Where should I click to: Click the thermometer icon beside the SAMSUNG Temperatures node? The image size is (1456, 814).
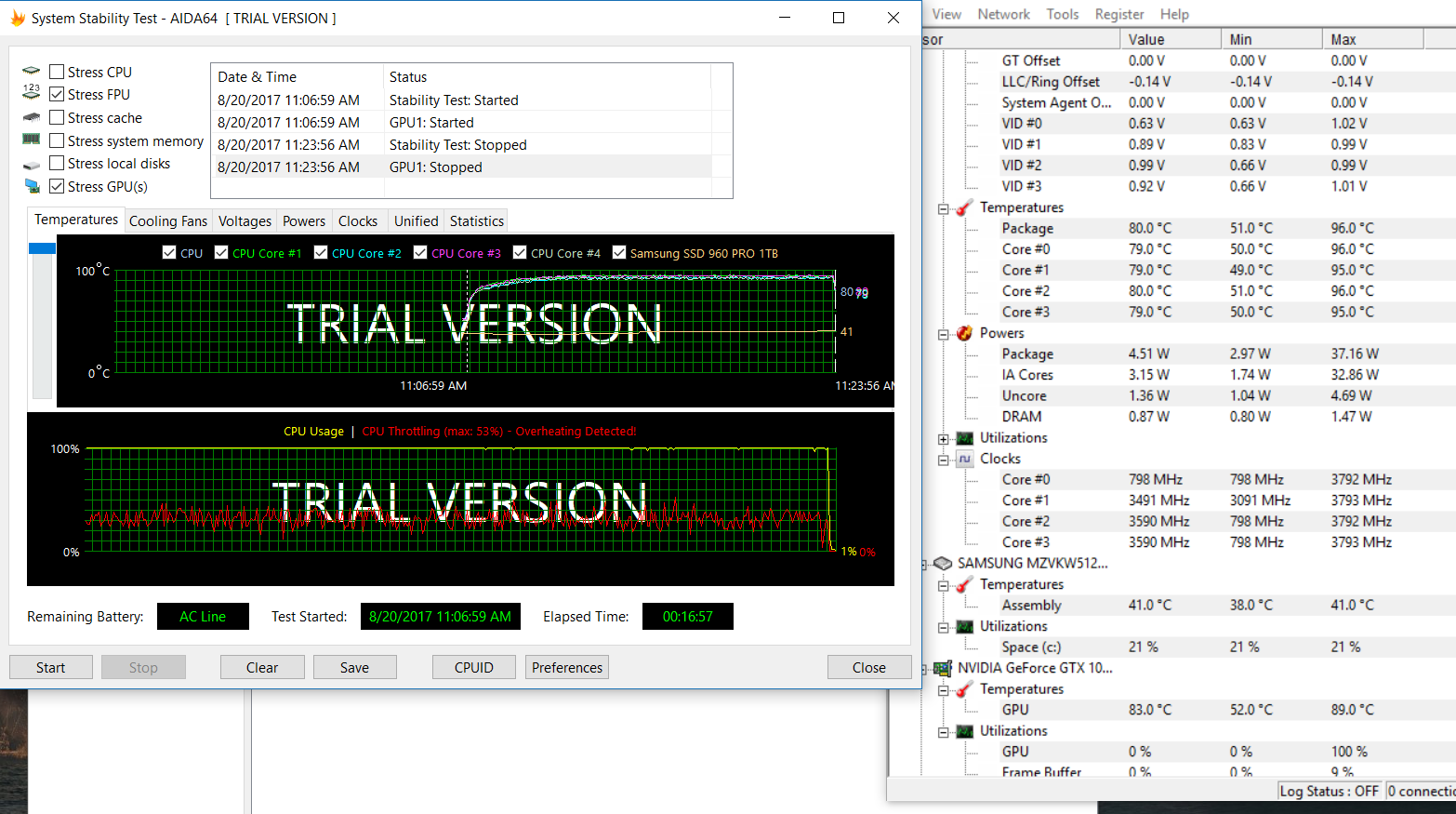click(965, 584)
